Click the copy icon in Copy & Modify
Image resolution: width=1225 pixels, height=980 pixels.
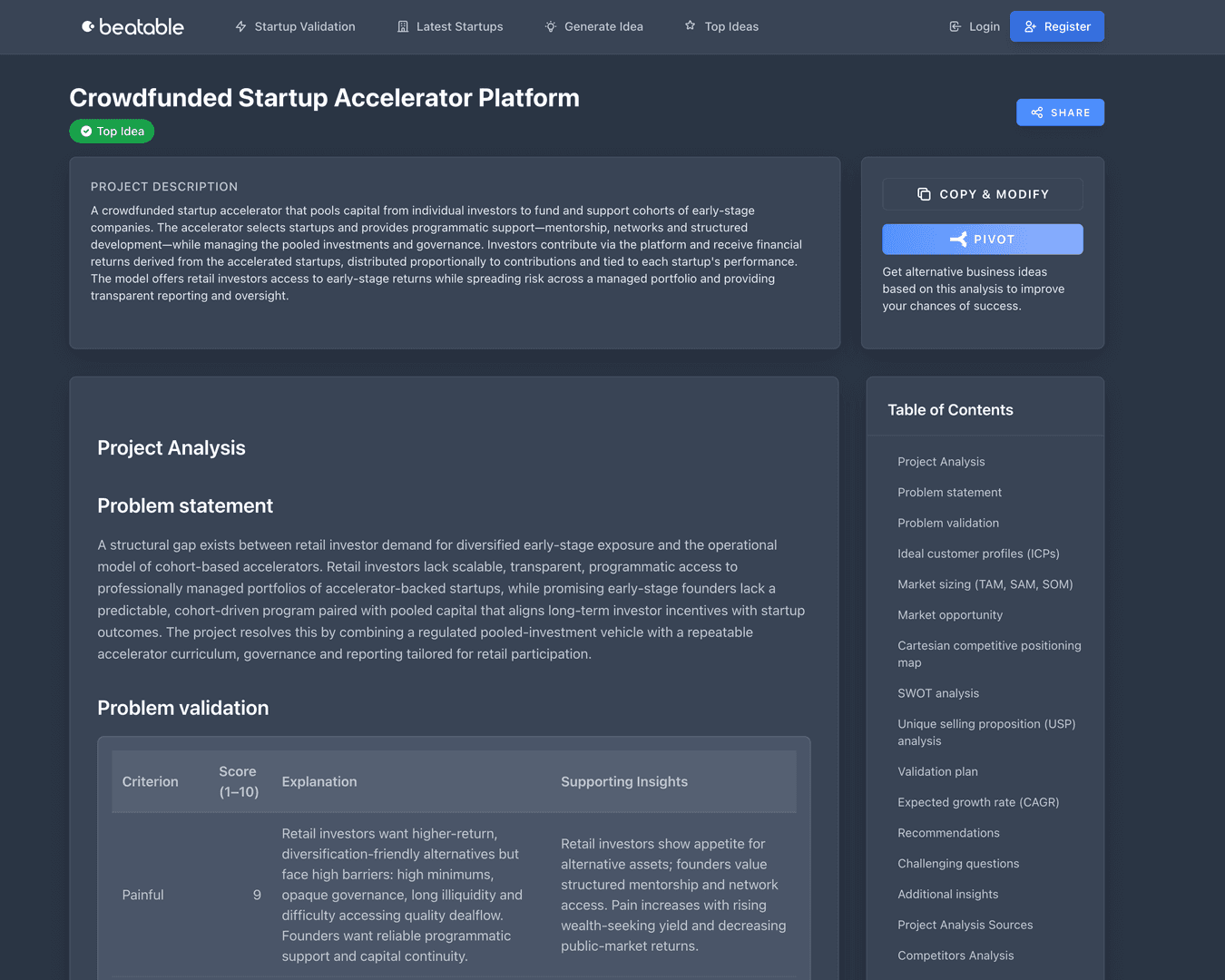(x=923, y=194)
